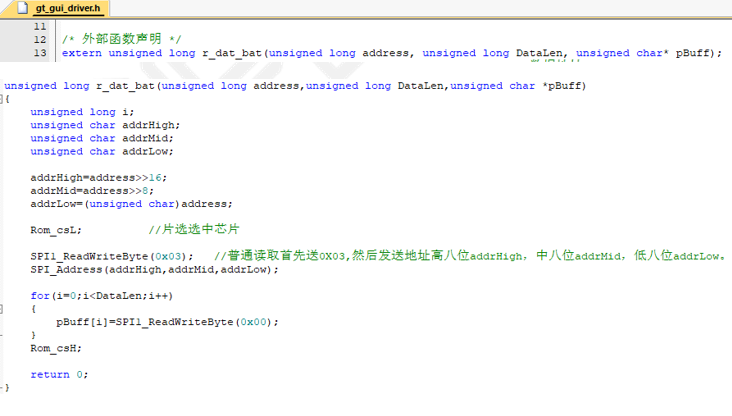Click the 'addrMid=address>>8;' statement
Viewport: 732px width, 416px height.
[92, 191]
